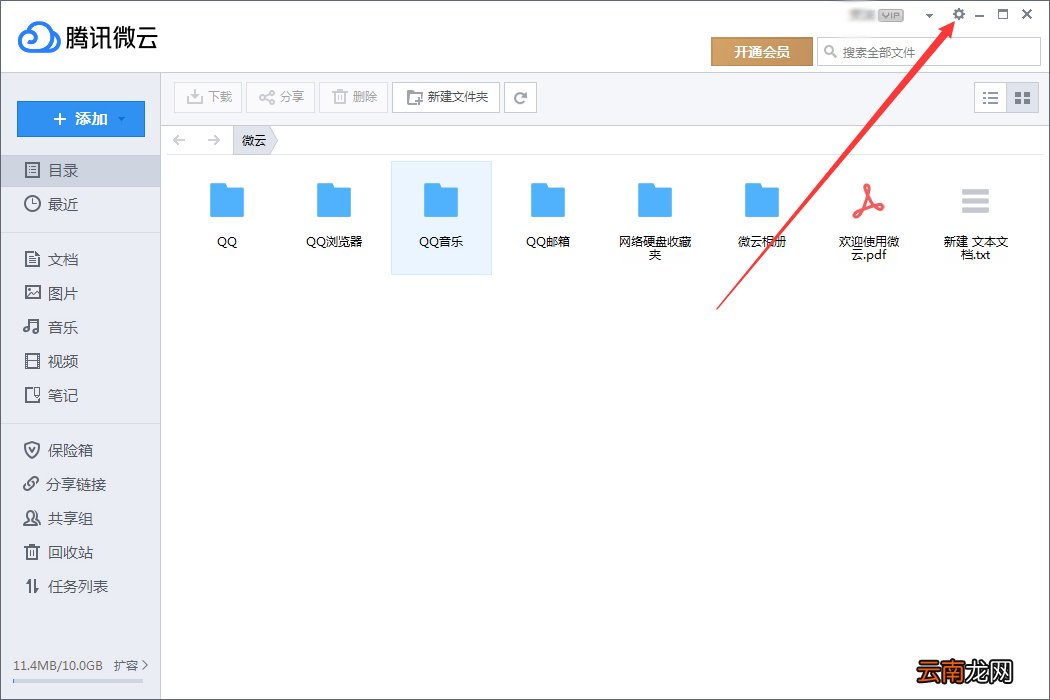Click the 开通会员 button

coord(761,52)
